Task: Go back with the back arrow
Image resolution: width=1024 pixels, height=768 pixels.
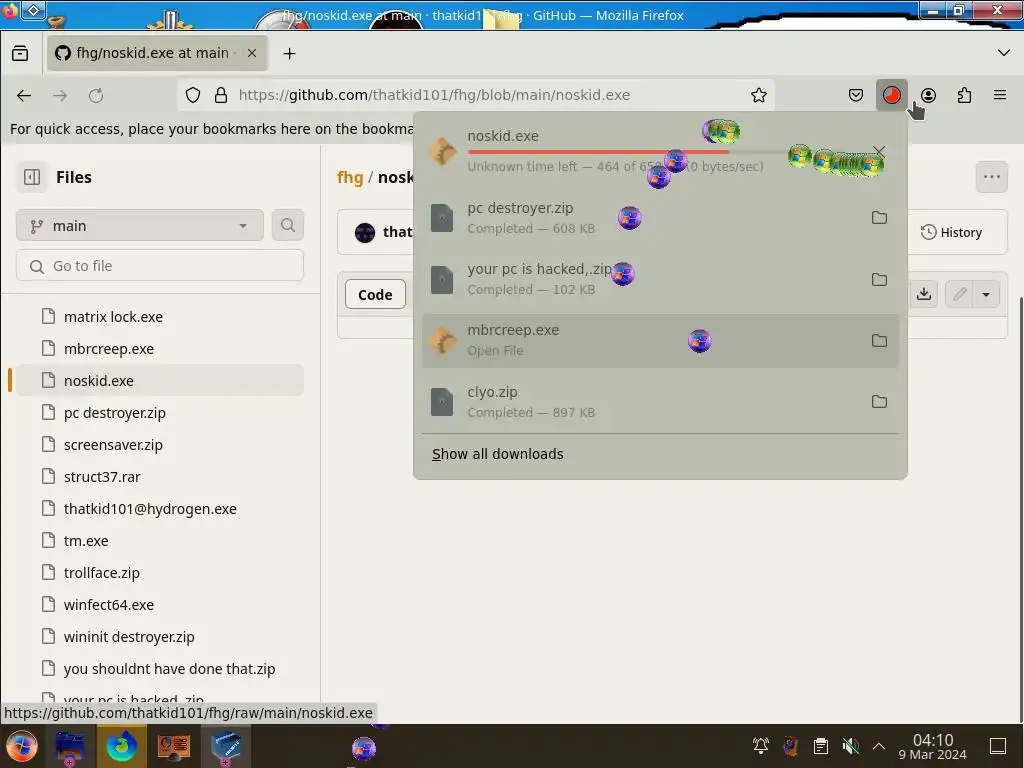Action: tap(24, 95)
